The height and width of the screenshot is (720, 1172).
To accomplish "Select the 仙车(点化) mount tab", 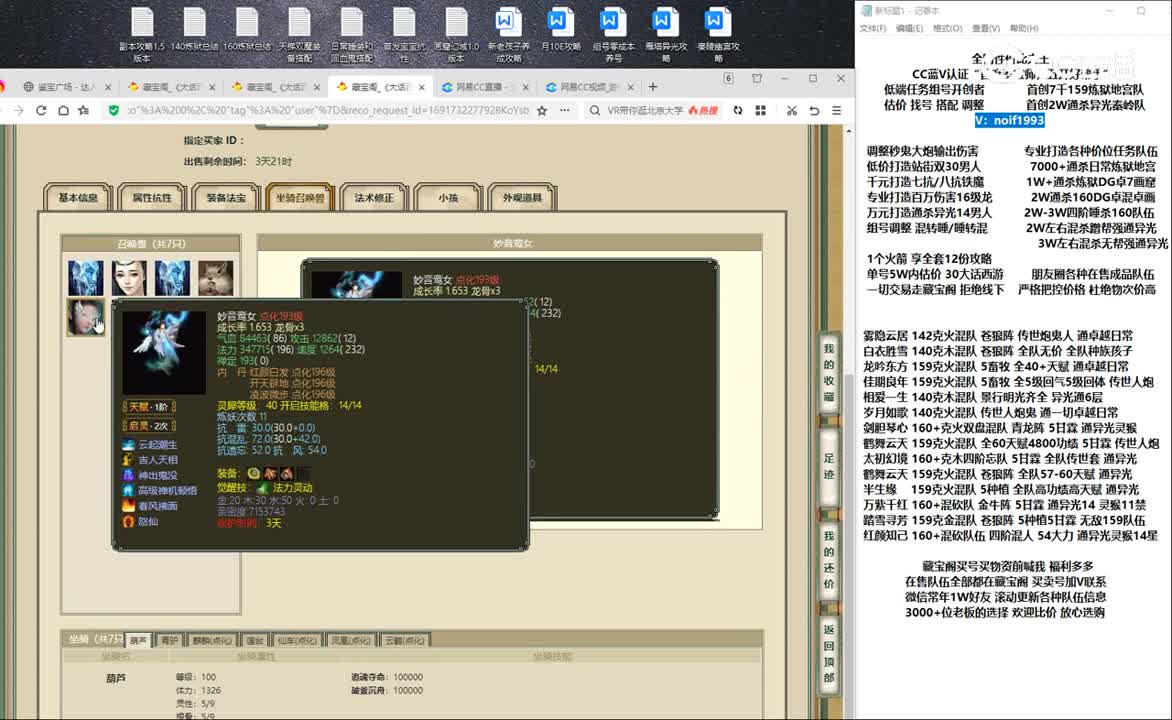I will point(297,641).
